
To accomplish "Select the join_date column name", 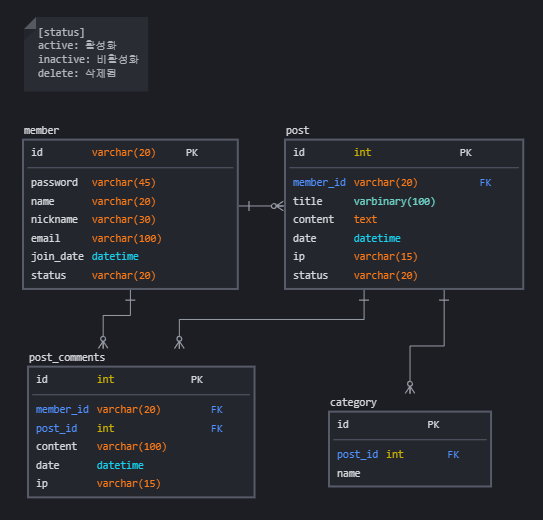I will [57, 257].
